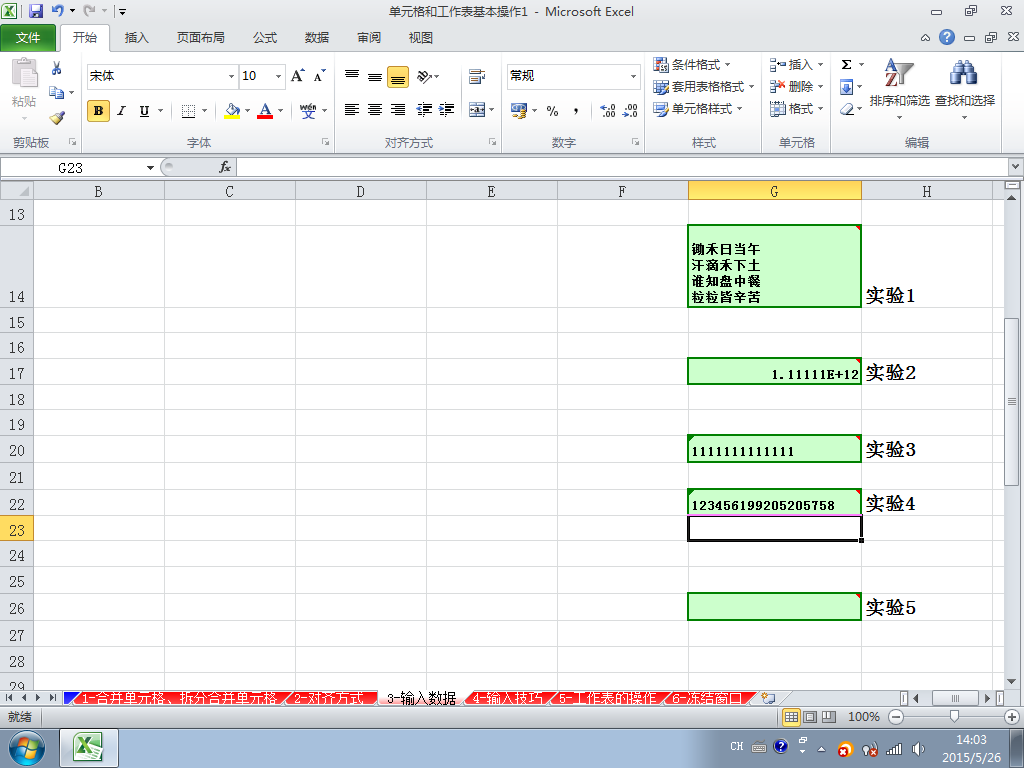Open the number format dropdown 常规
The height and width of the screenshot is (768, 1024).
(x=633, y=76)
